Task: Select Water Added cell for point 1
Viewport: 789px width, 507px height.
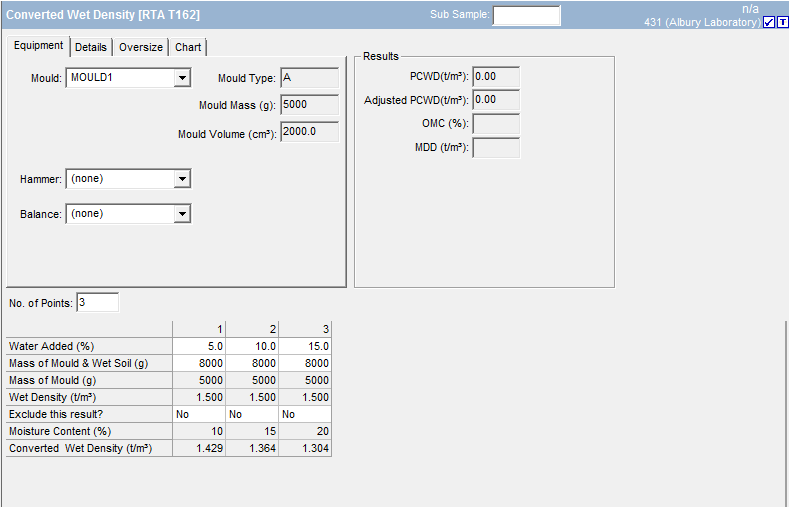Action: pyautogui.click(x=199, y=346)
